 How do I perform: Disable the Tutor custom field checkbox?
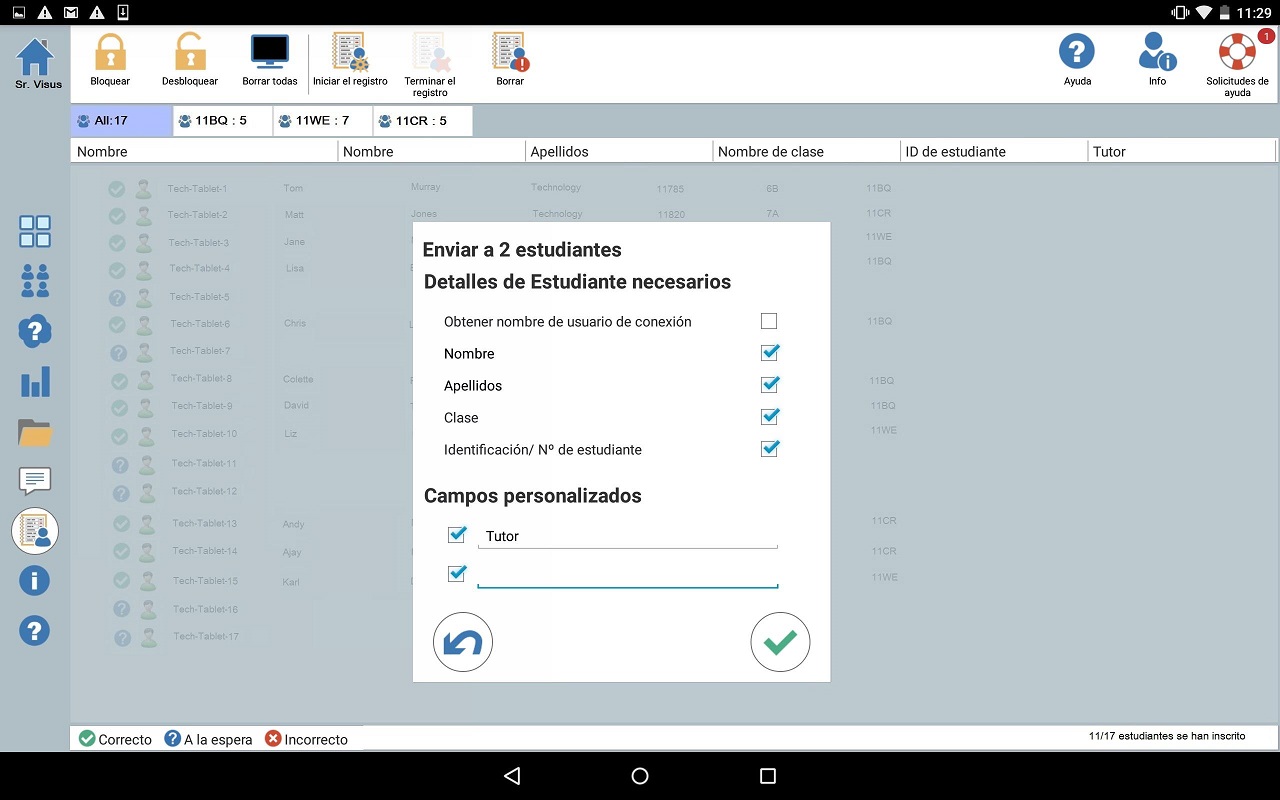tap(457, 535)
